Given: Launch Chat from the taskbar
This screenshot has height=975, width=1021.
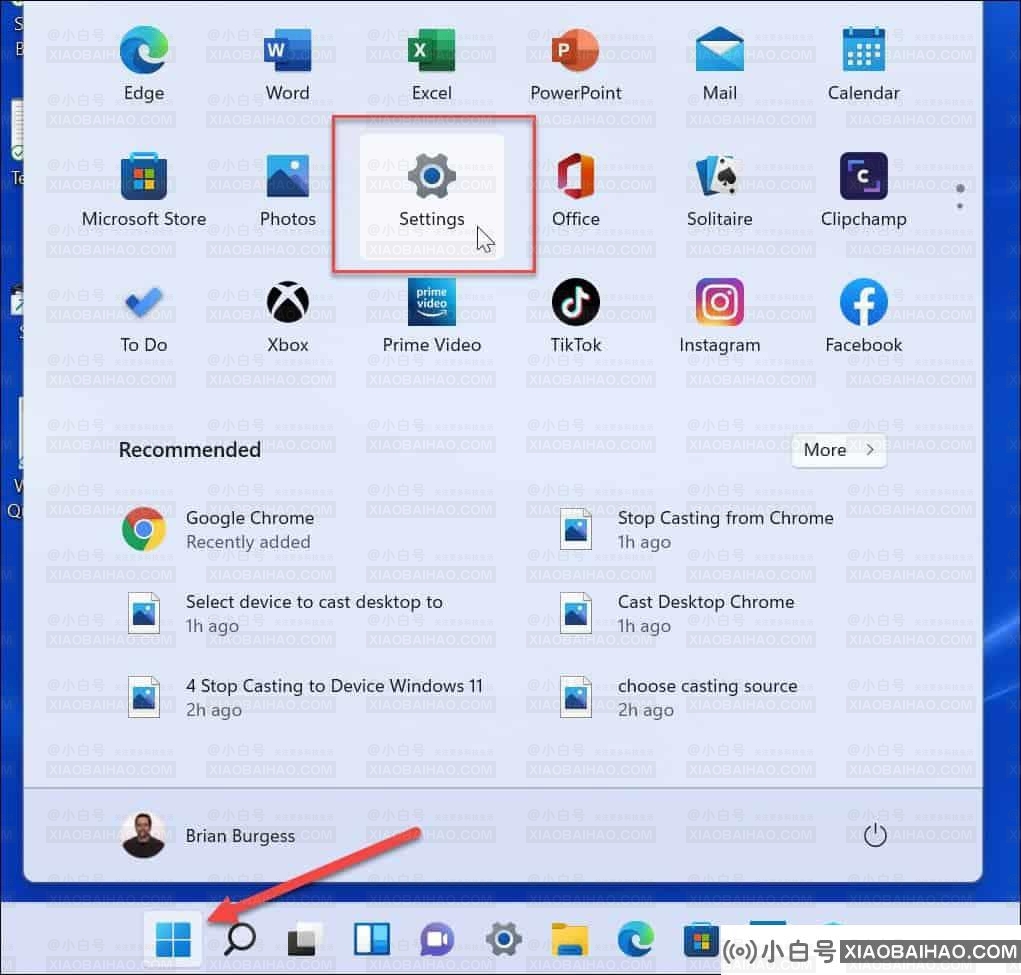Looking at the screenshot, I should click(x=438, y=940).
